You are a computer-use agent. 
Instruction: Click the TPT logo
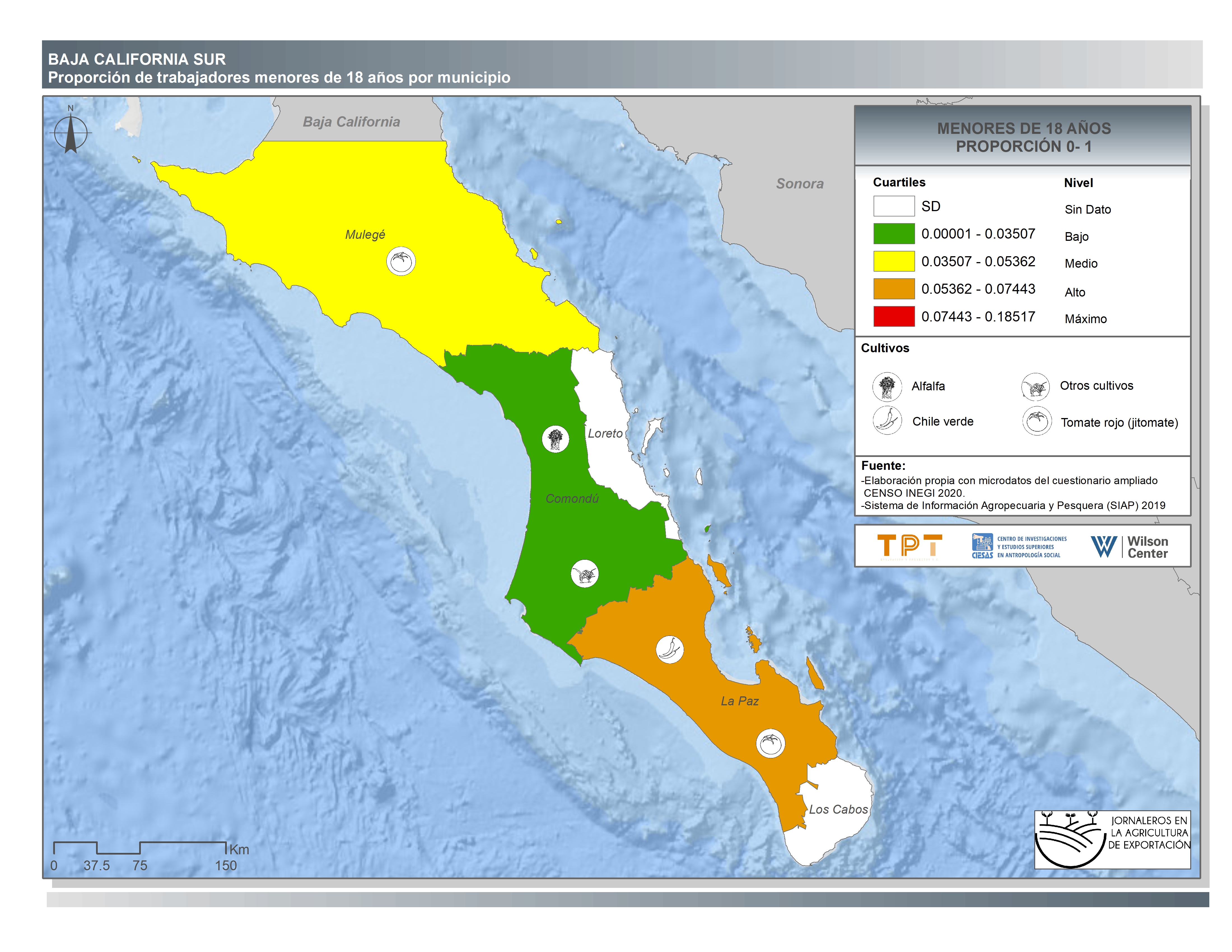pos(909,547)
